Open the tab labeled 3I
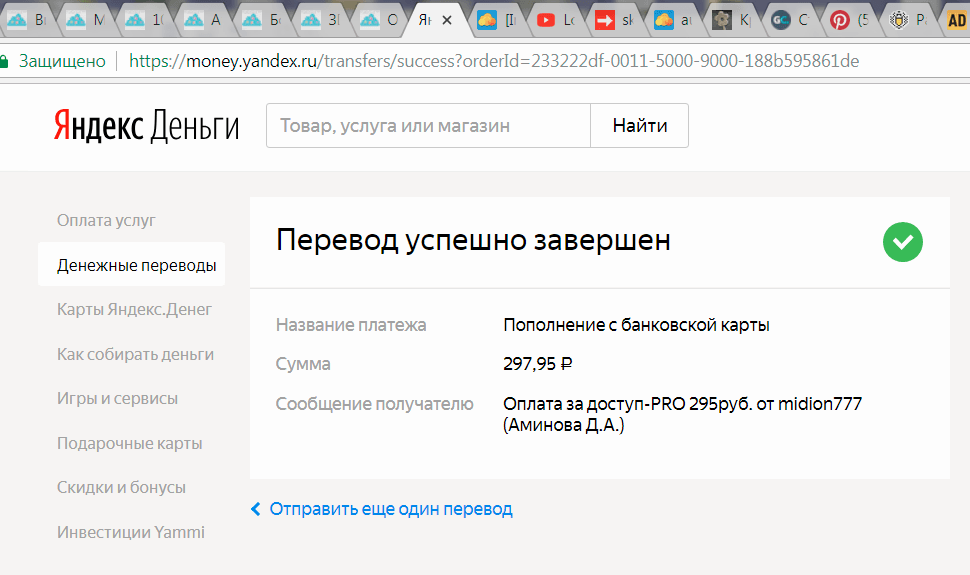 point(320,20)
